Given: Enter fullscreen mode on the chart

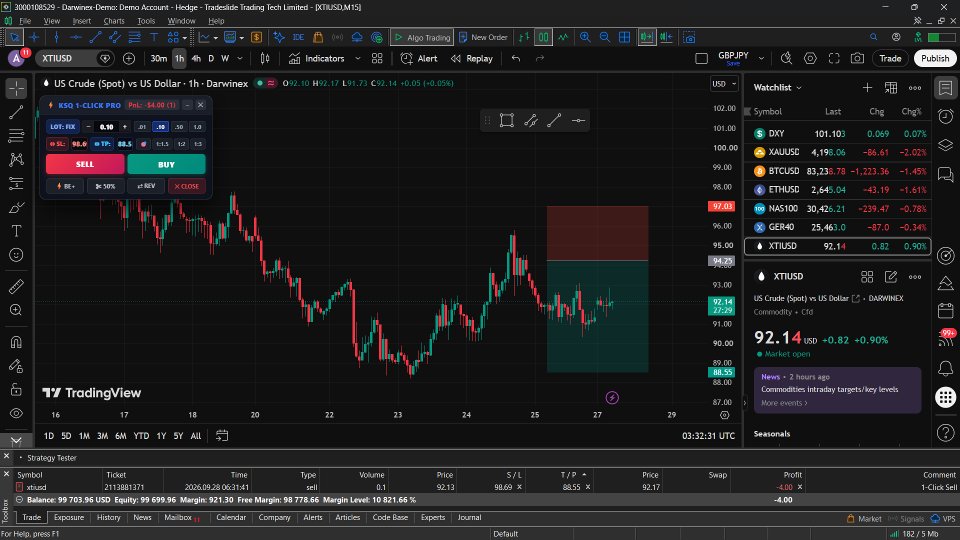Looking at the screenshot, I should [x=834, y=58].
